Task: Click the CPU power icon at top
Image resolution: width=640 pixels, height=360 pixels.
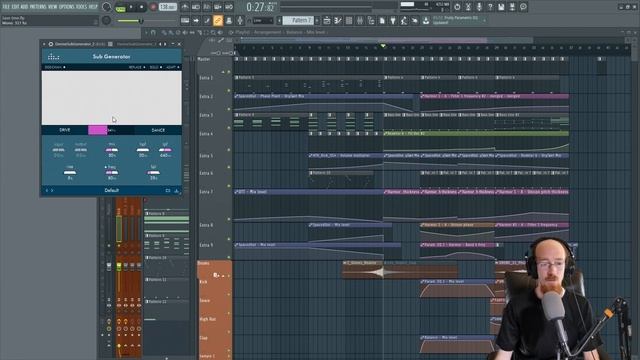Action: pos(457,7)
